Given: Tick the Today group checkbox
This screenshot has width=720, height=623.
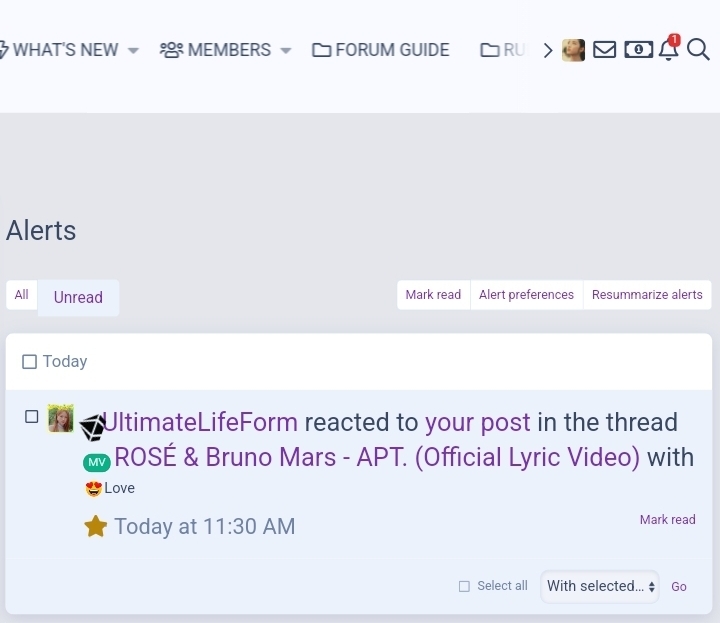Looking at the screenshot, I should pyautogui.click(x=29, y=362).
